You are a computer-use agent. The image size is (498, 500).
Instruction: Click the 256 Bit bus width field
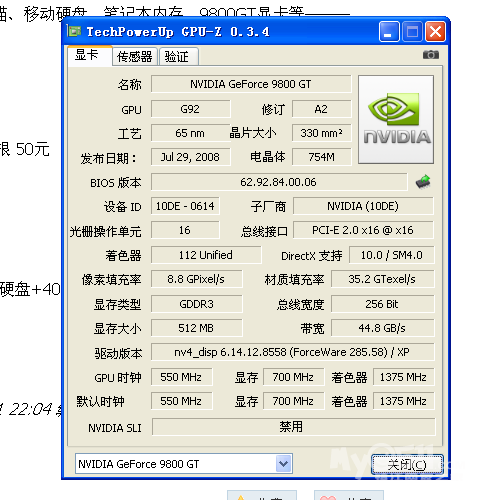(383, 304)
